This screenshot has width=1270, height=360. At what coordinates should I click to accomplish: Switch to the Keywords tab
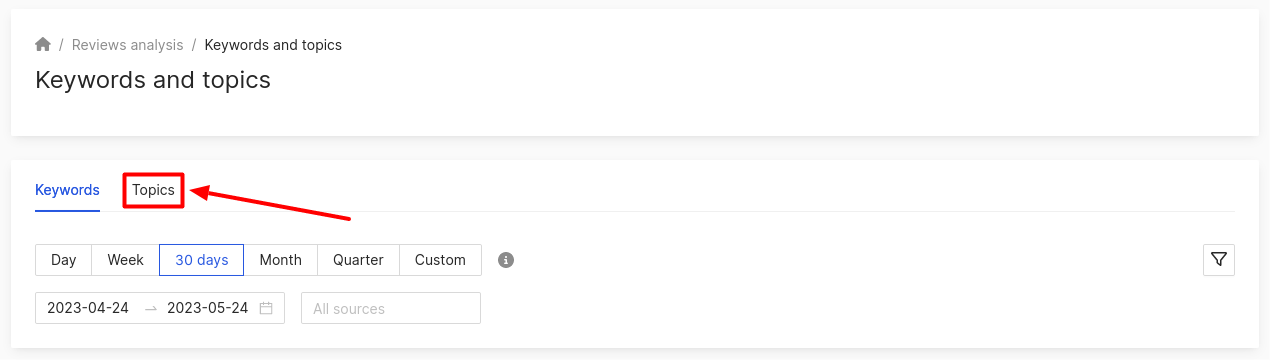(x=67, y=190)
